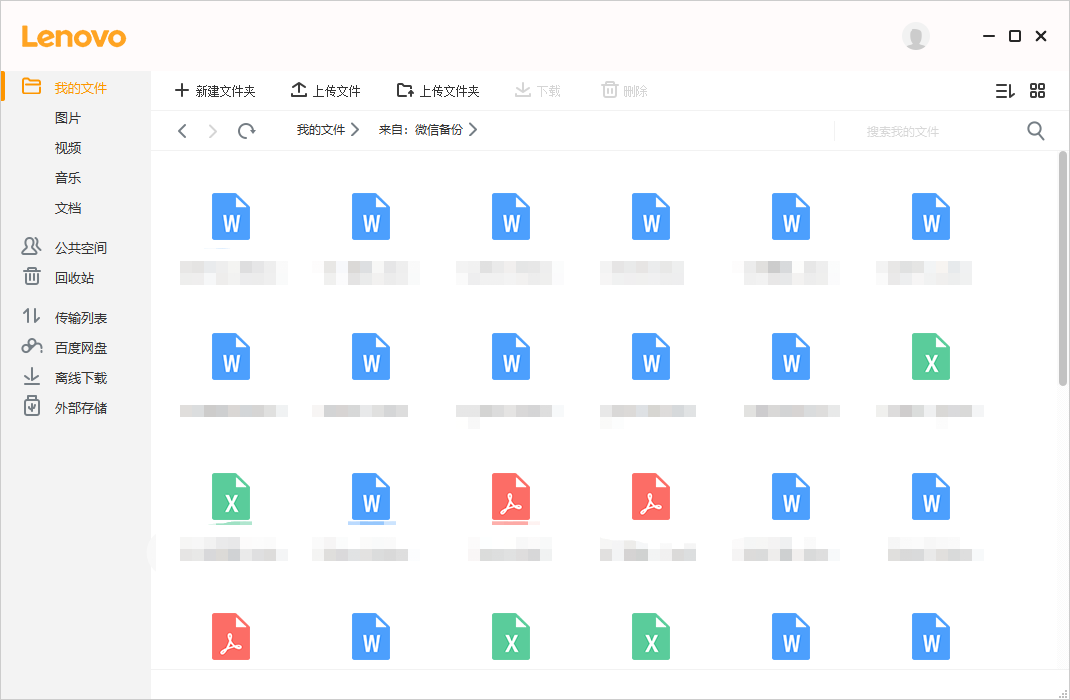Screen dimensions: 1070x700
Task: Go back to previous folder
Action: coord(182,131)
